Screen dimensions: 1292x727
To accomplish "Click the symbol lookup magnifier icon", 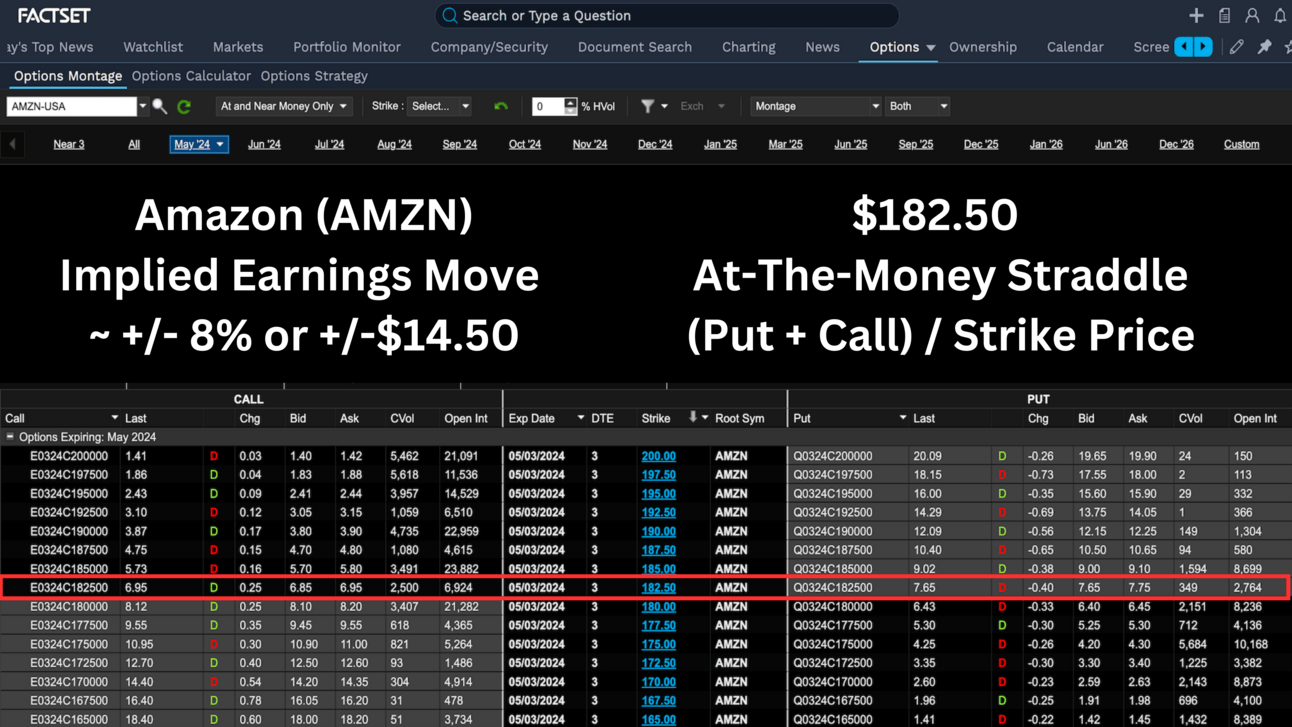I will (x=160, y=106).
